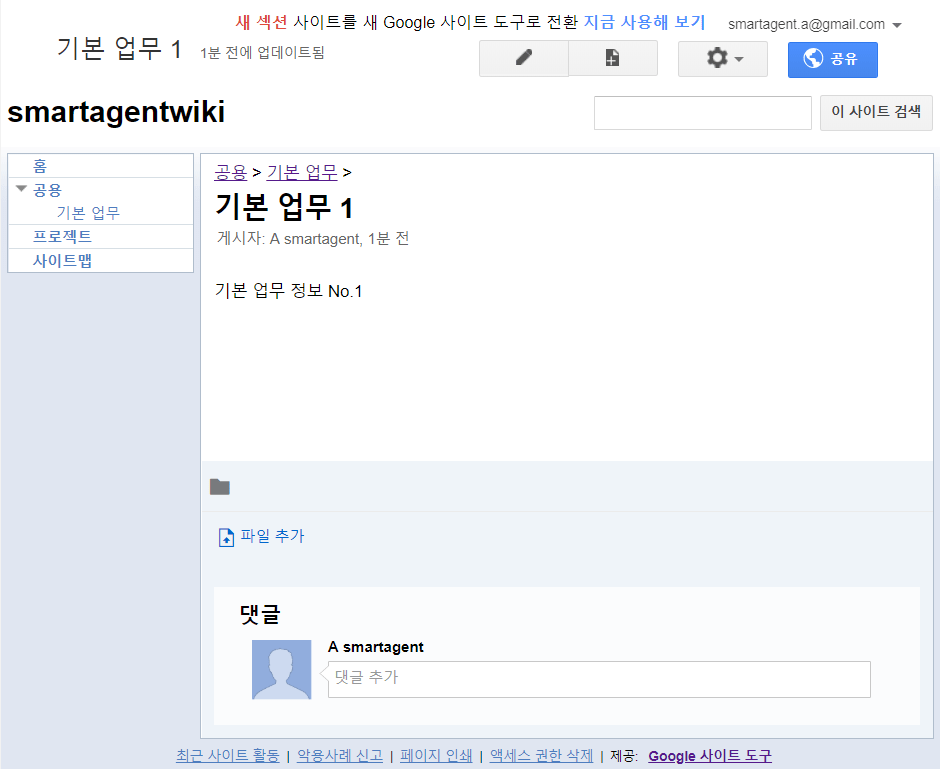Click the 파일 추가 file upload icon

[x=226, y=537]
